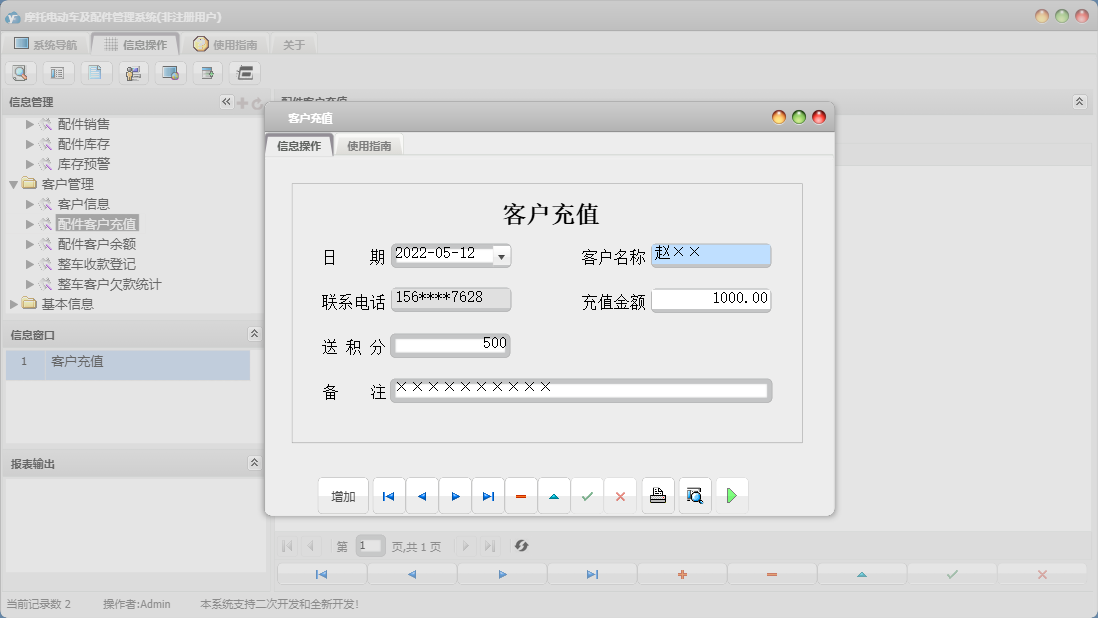Click the green checkmark confirm button
This screenshot has height=618, width=1098.
click(587, 495)
